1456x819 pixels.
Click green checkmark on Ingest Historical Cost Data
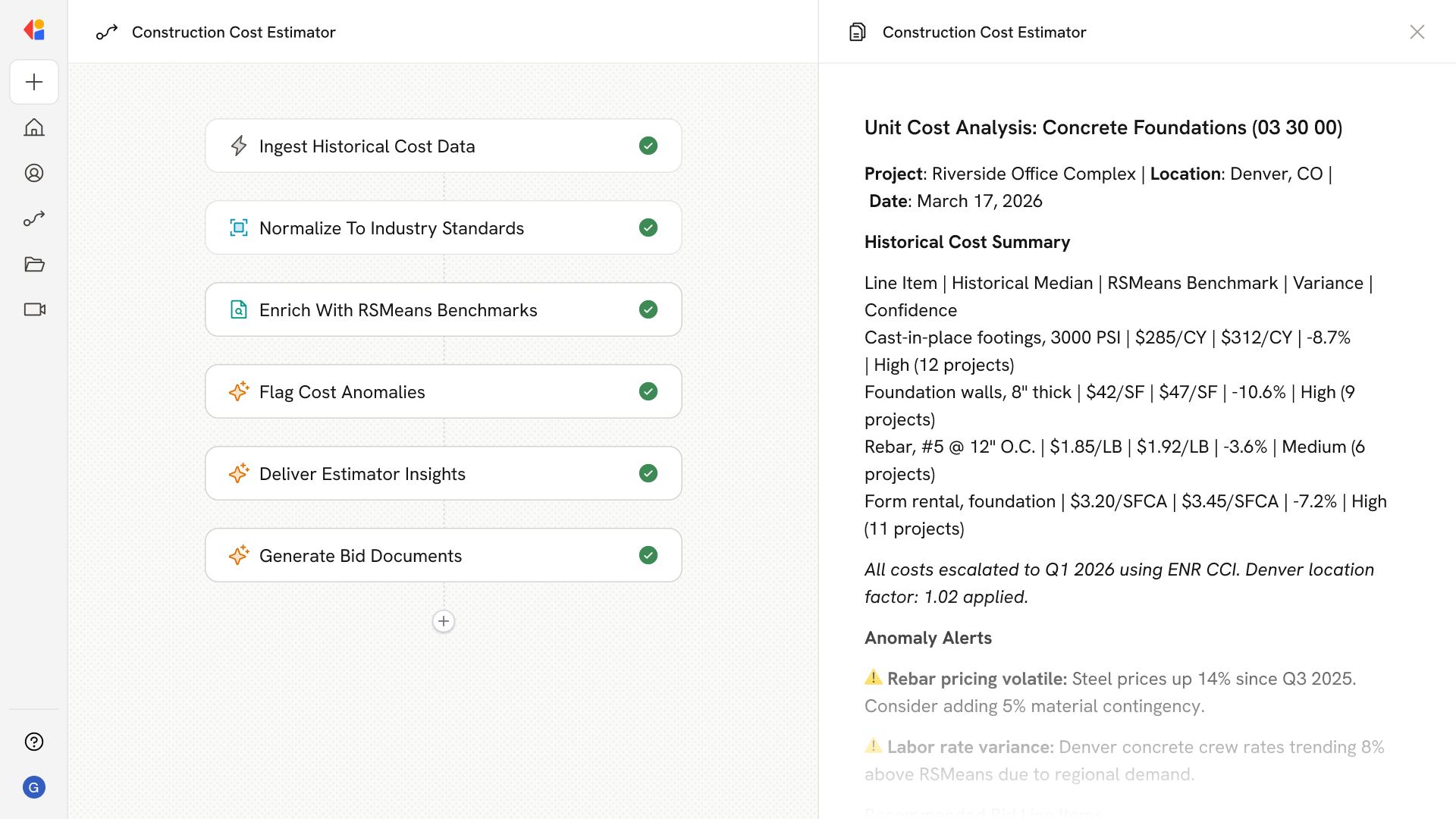tap(648, 146)
